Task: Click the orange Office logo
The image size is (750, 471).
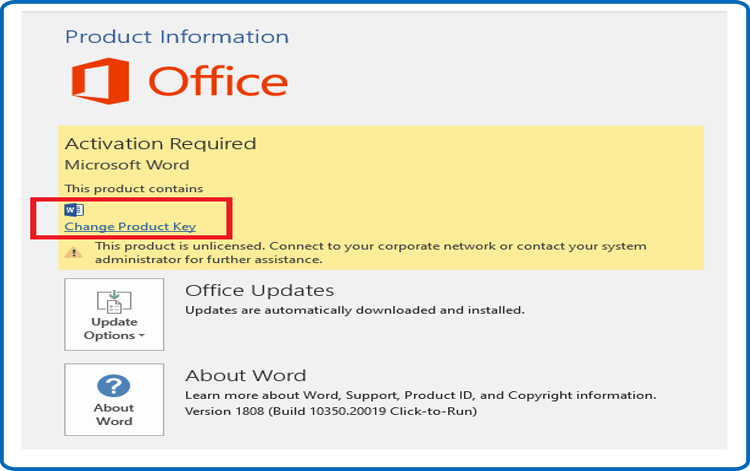Action: click(x=179, y=81)
